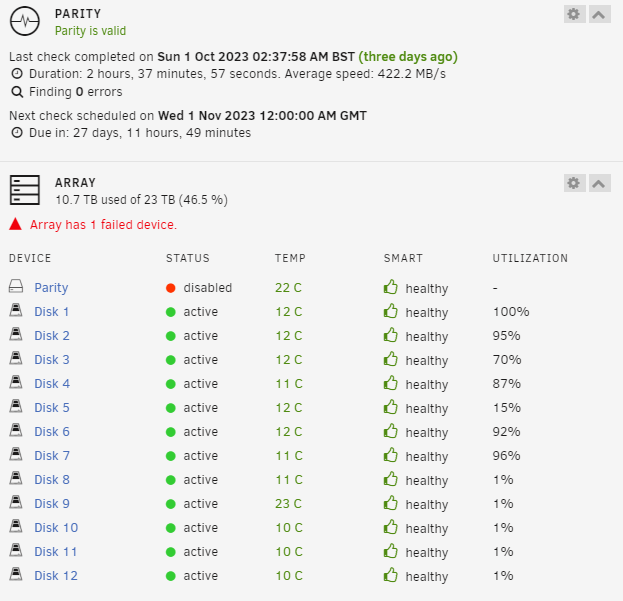The width and height of the screenshot is (623, 601).
Task: Click the TEMP column header
Action: [x=290, y=258]
